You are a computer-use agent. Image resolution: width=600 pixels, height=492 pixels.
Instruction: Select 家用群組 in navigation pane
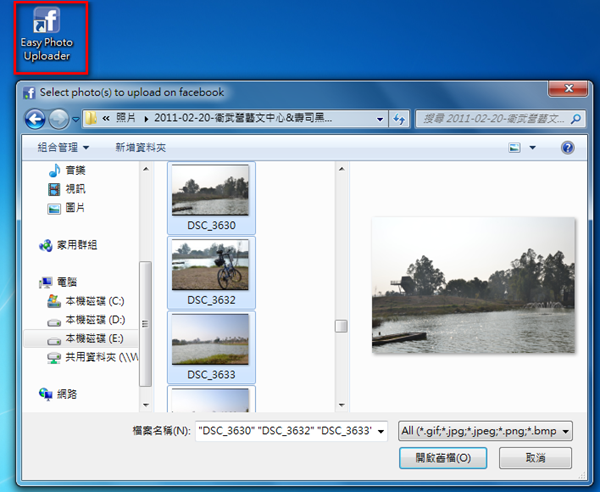tap(68, 245)
